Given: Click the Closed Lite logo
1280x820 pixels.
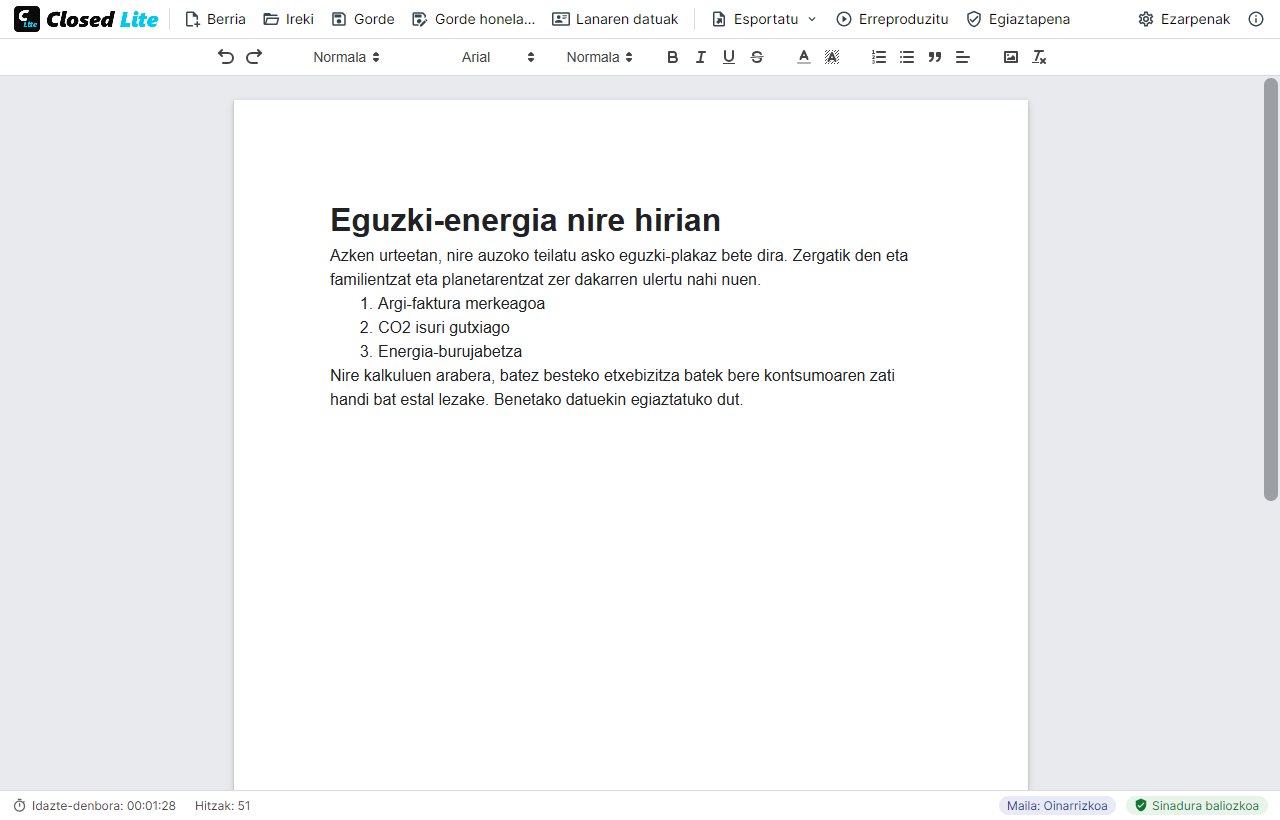Looking at the screenshot, I should point(86,19).
